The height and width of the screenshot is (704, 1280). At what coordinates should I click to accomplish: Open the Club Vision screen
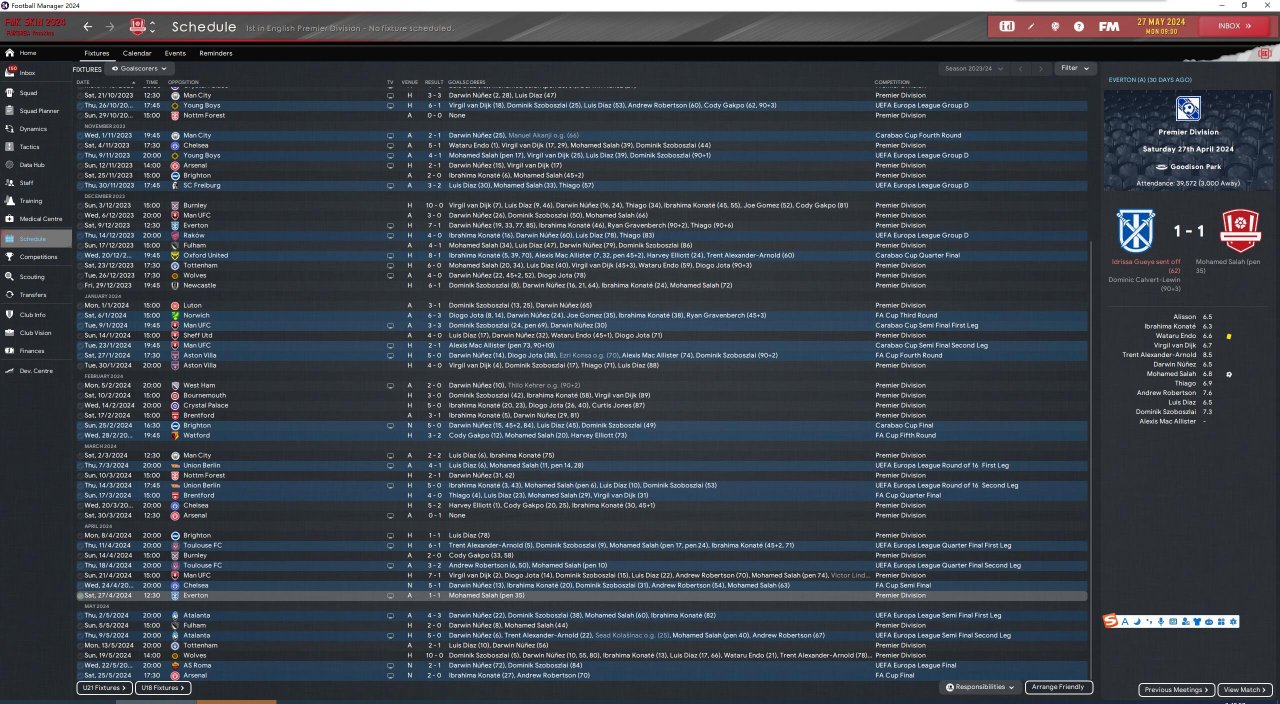click(36, 333)
